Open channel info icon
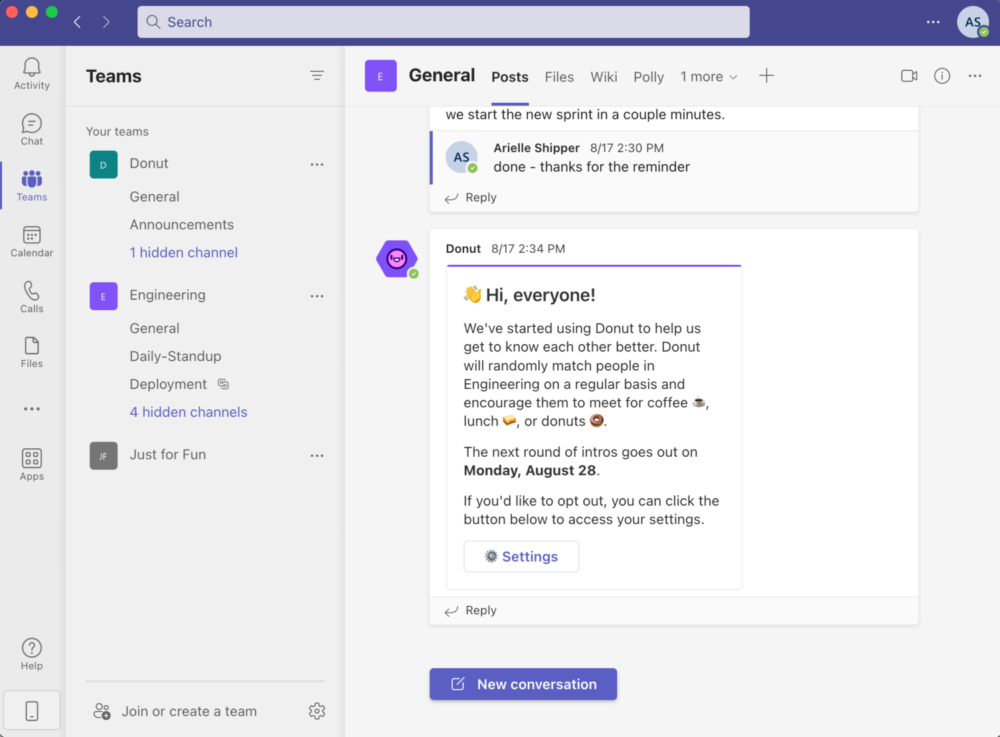 pyautogui.click(x=942, y=76)
